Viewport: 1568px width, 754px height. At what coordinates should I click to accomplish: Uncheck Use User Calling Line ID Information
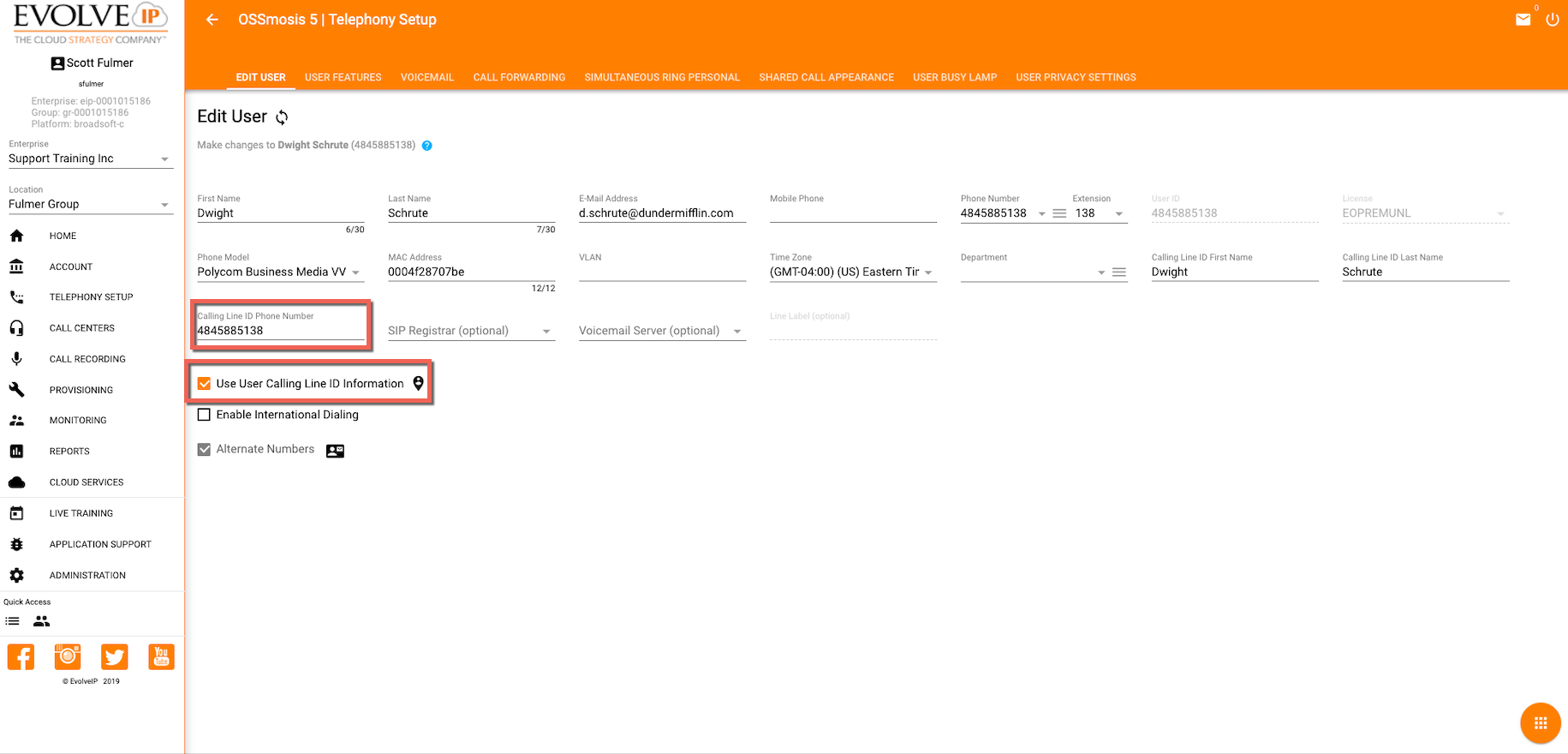[x=205, y=384]
